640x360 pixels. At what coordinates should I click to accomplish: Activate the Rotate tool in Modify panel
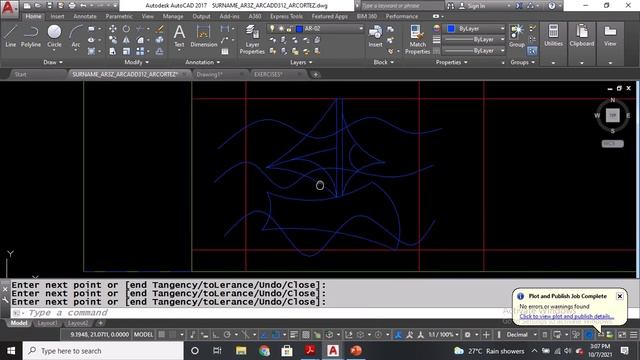127,29
